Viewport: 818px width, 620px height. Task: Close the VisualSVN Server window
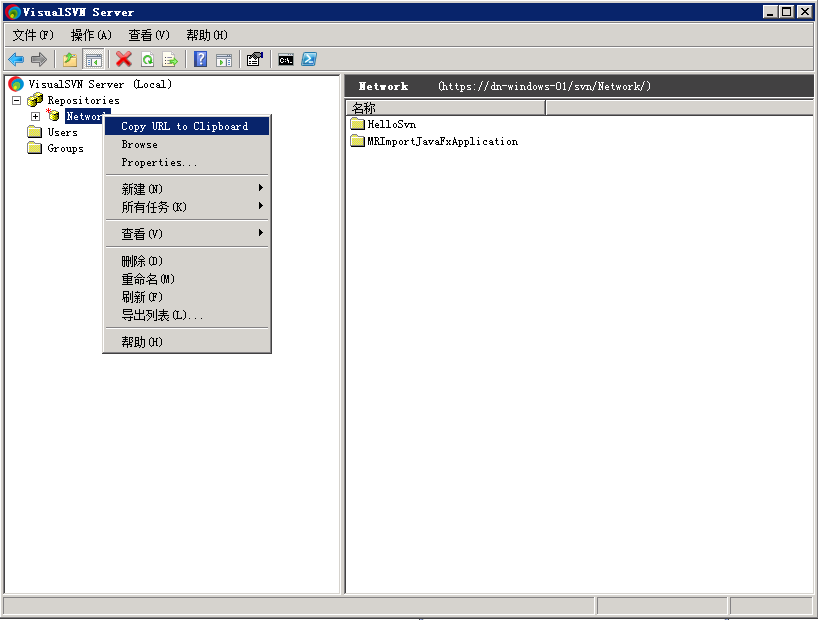[804, 12]
